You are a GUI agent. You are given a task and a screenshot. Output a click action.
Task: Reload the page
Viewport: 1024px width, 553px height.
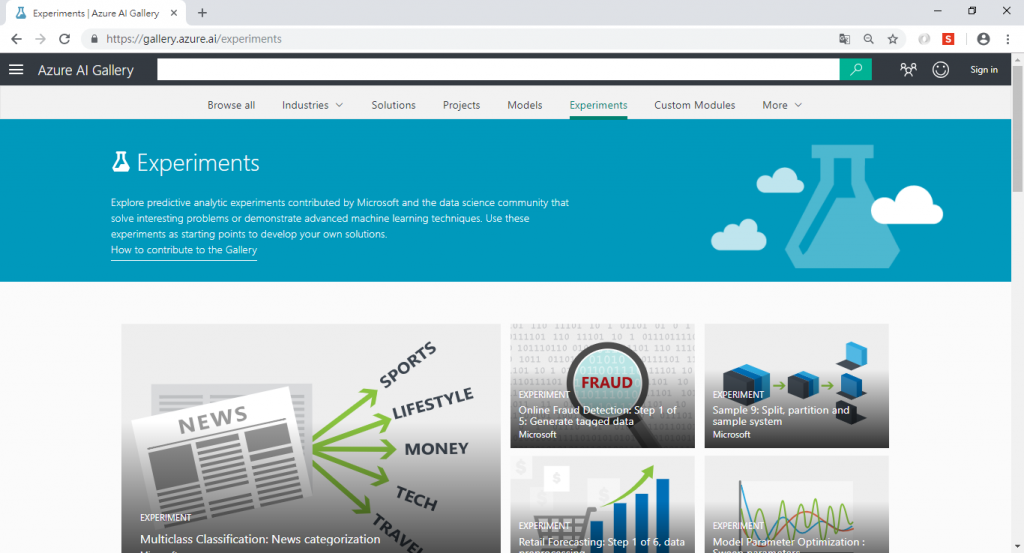point(65,39)
